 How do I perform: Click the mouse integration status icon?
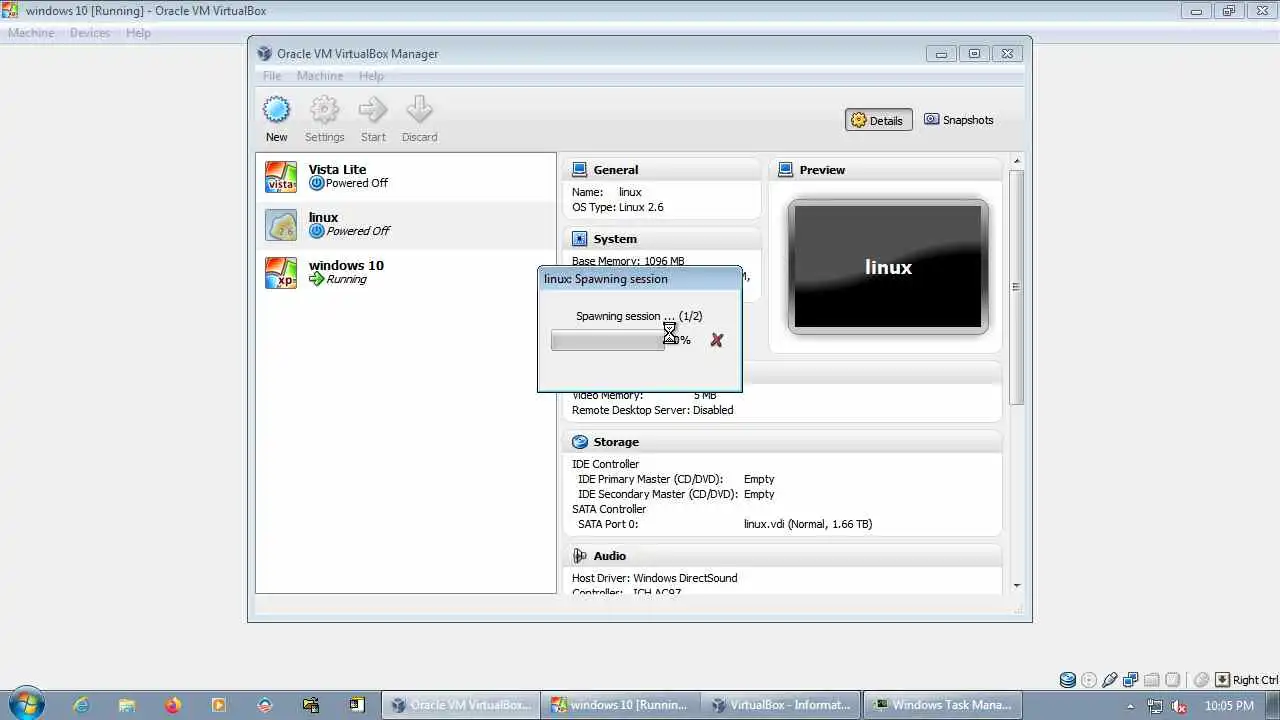click(1202, 680)
